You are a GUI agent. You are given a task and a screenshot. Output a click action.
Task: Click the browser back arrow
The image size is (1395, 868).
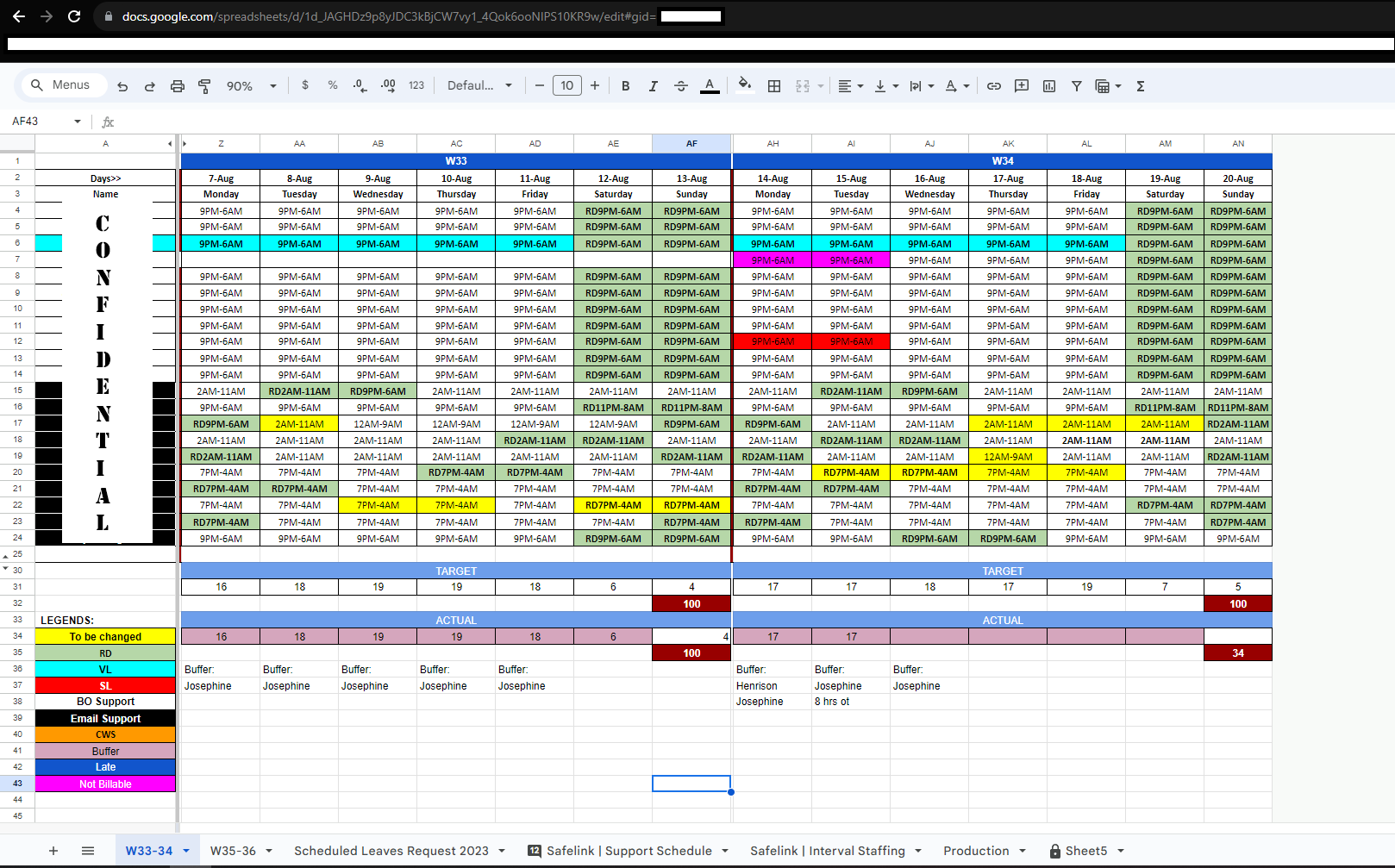[x=19, y=16]
